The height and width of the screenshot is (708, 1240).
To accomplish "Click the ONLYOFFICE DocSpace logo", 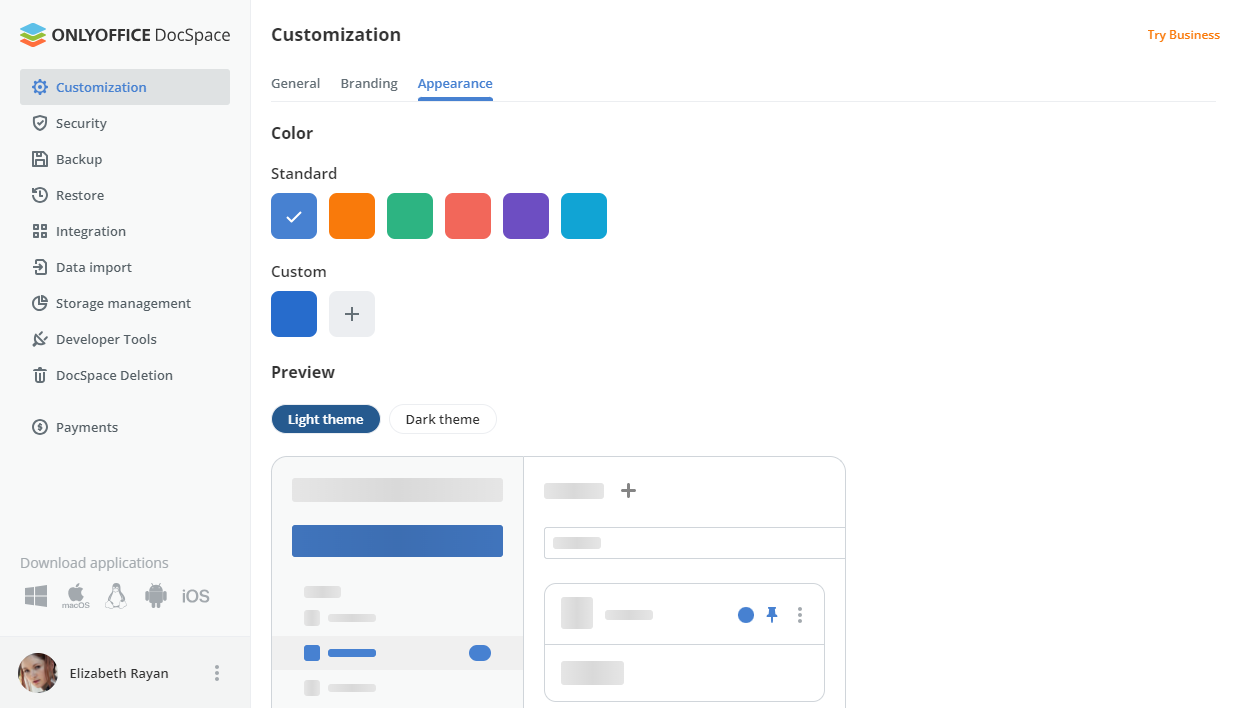I will (x=125, y=35).
